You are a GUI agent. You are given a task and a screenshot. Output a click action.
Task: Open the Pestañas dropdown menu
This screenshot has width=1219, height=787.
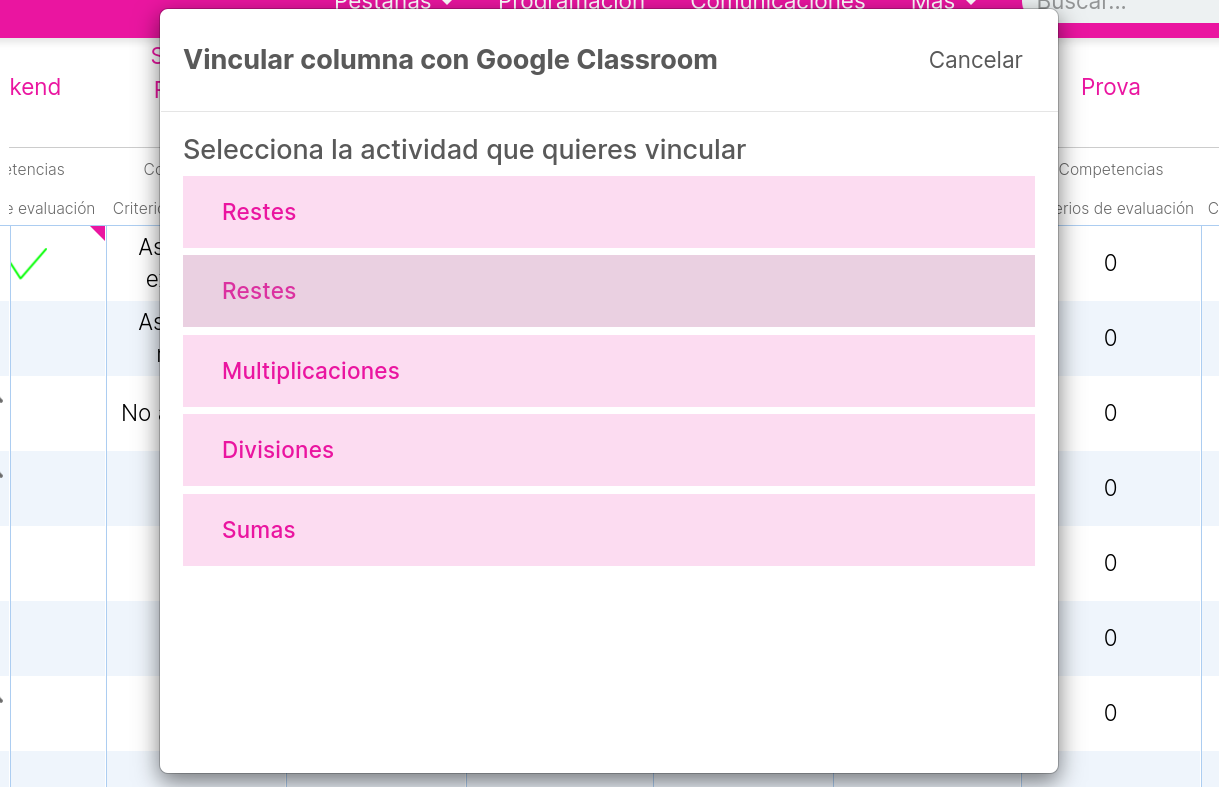[x=393, y=5]
